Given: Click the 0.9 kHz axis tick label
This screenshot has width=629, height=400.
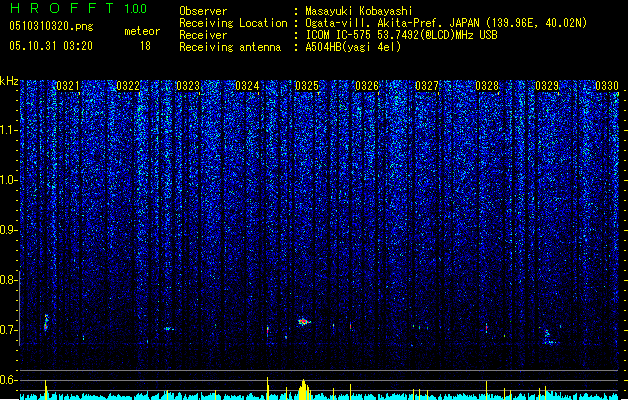Looking at the screenshot, I should (9, 230).
